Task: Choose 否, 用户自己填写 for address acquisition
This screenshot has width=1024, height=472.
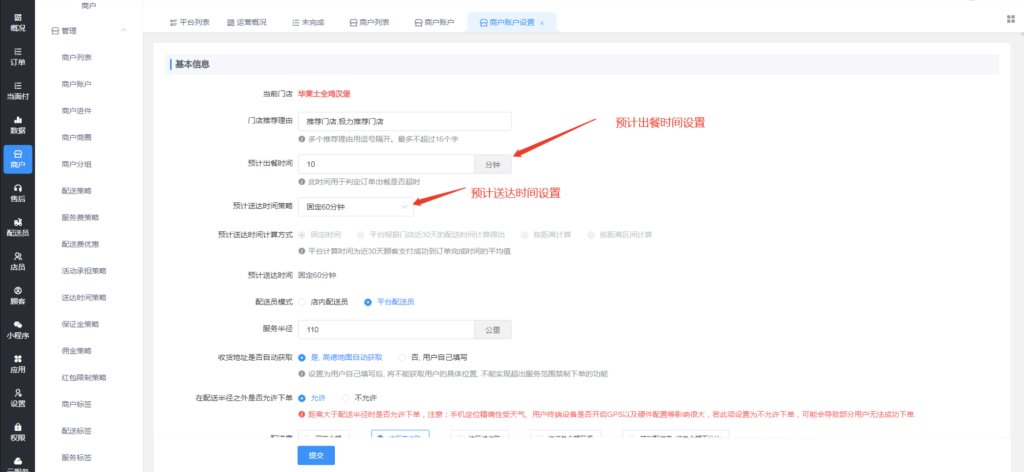Action: tap(403, 356)
